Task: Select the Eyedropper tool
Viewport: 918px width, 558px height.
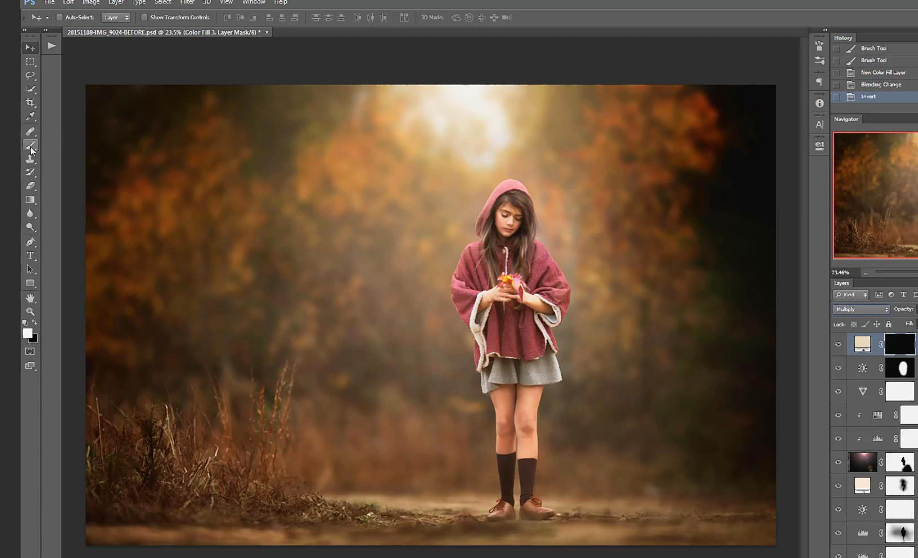Action: [30, 117]
